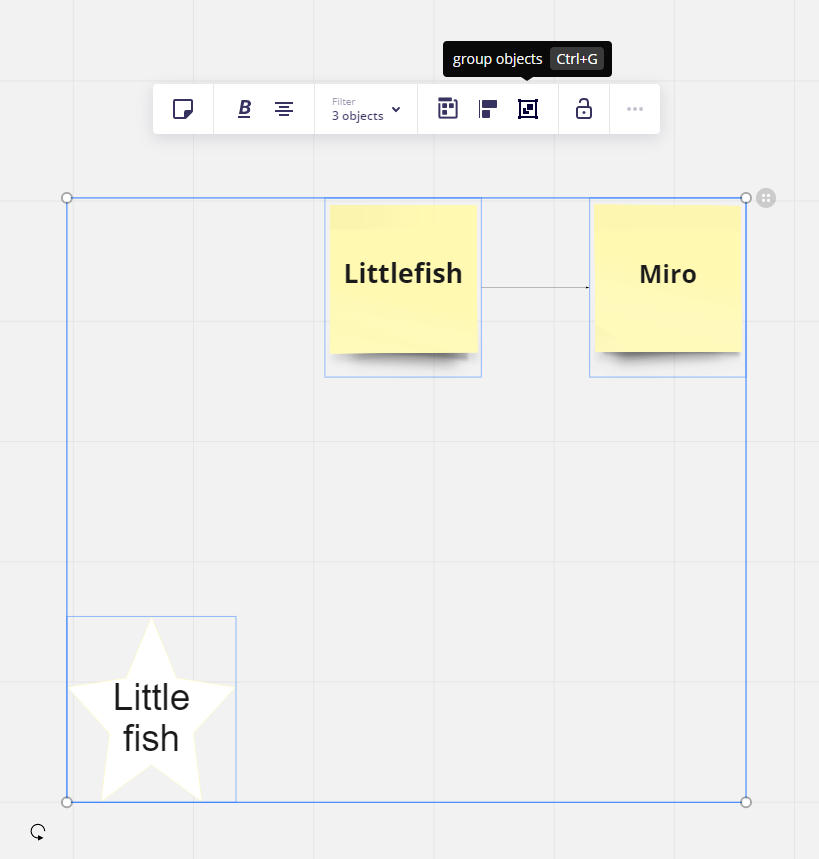Open the text alignment options

(284, 109)
